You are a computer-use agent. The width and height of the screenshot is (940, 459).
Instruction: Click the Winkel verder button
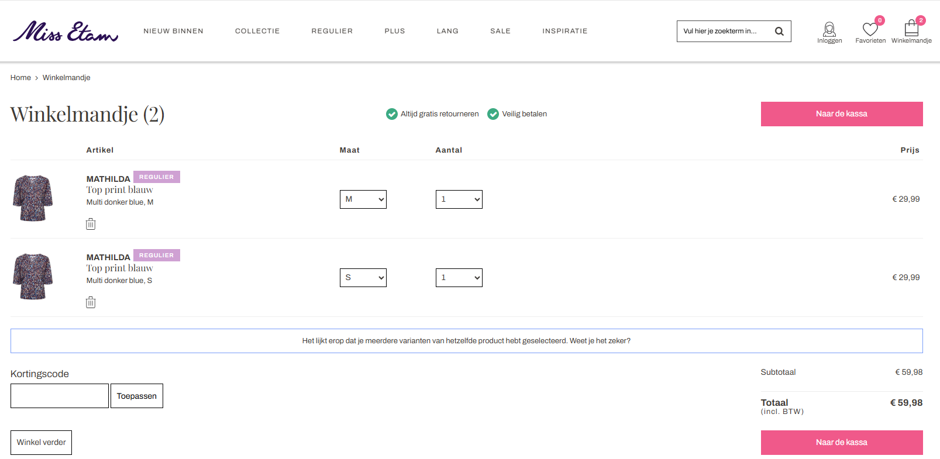[x=41, y=442]
